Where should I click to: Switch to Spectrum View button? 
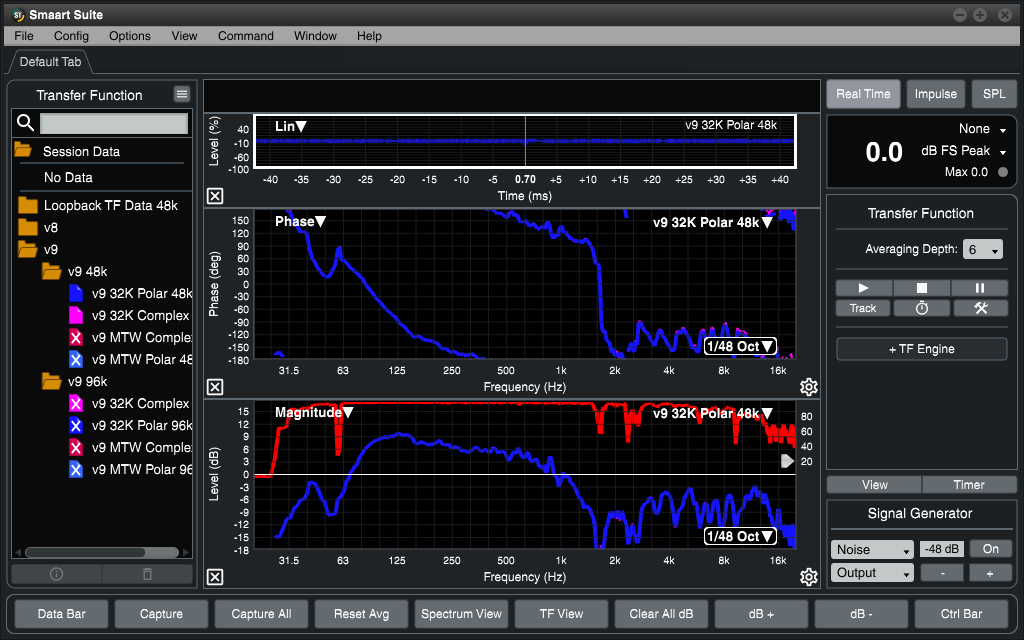(461, 614)
